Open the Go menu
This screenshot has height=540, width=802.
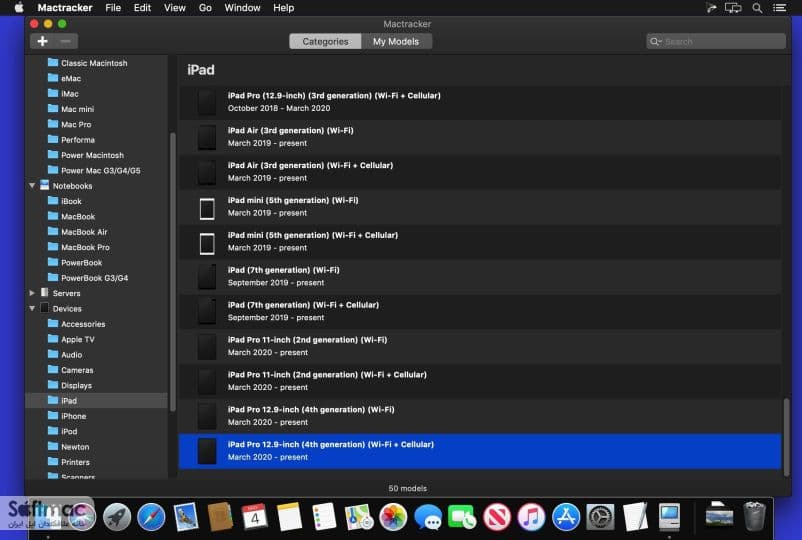[x=205, y=8]
